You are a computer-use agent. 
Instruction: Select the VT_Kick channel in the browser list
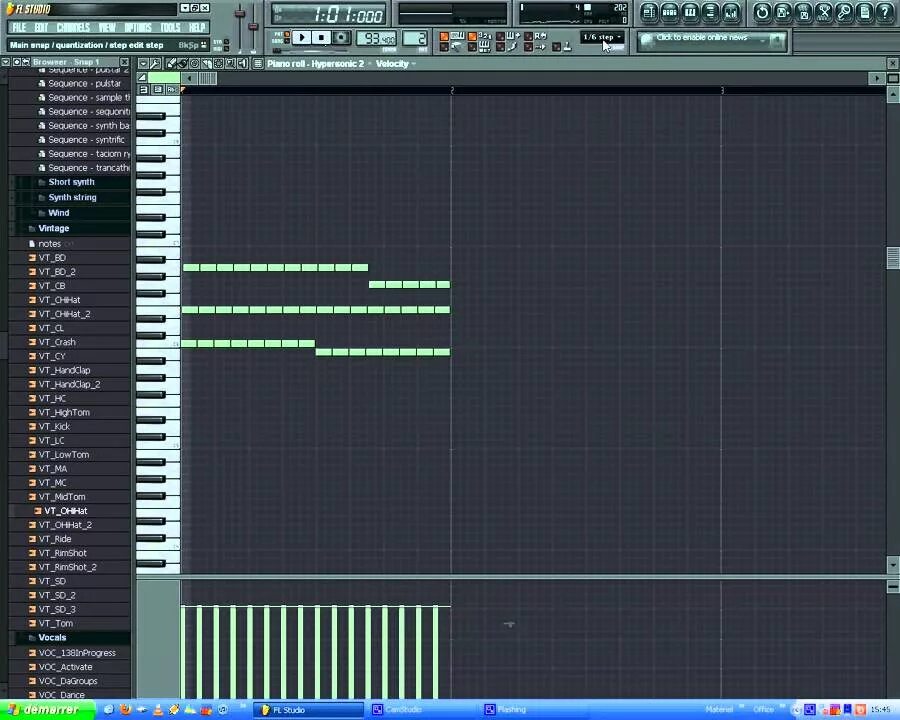(x=54, y=426)
